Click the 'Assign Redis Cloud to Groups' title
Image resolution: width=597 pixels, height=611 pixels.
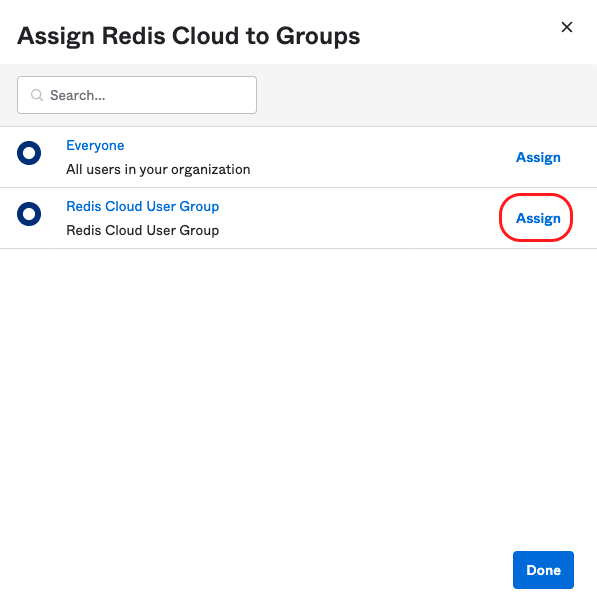(x=189, y=36)
